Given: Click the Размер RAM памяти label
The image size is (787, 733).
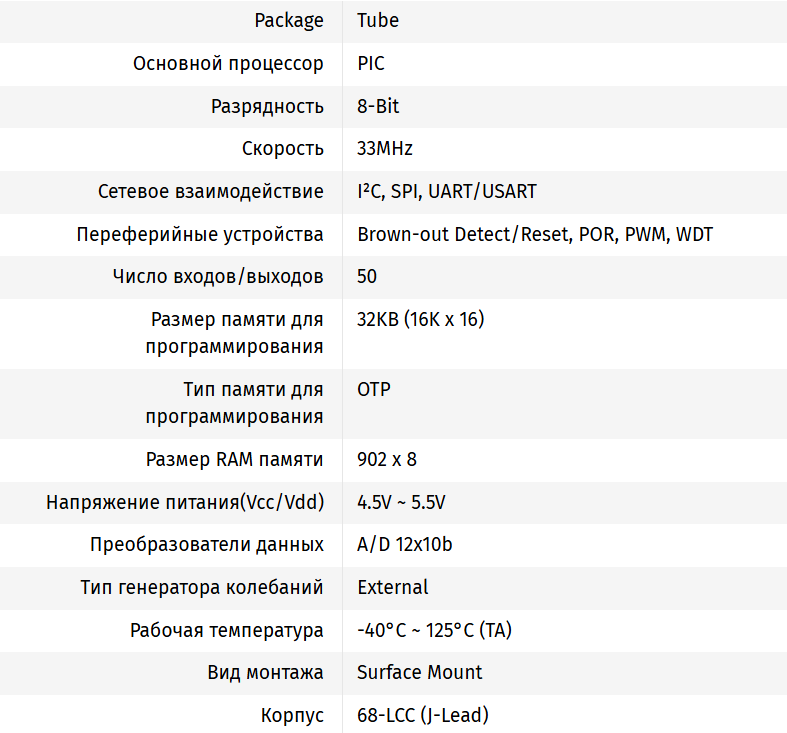Looking at the screenshot, I should click(x=234, y=460).
